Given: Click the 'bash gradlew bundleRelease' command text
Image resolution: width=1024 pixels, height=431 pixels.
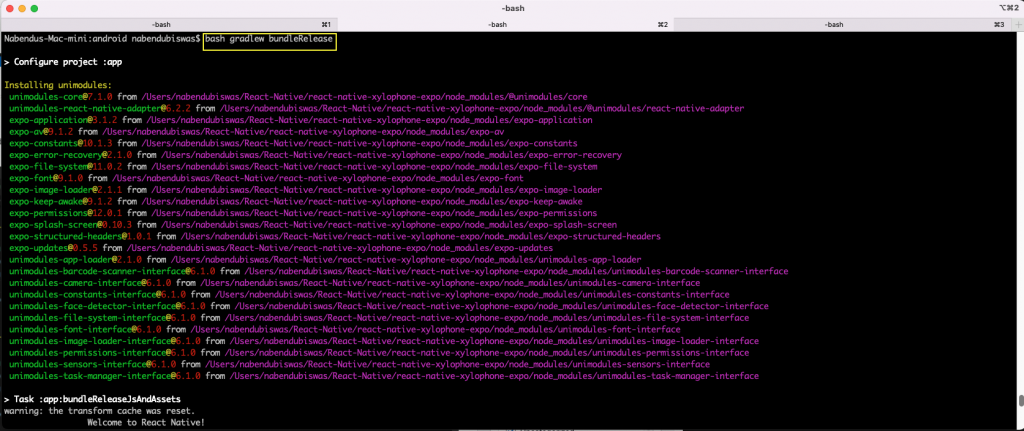Looking at the screenshot, I should 270,39.
